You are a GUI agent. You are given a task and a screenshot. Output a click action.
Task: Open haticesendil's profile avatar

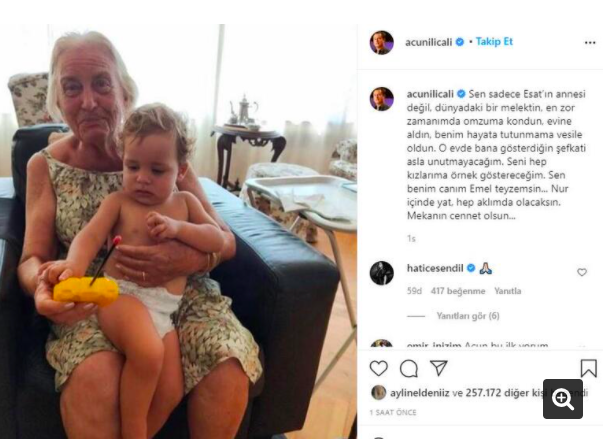[x=382, y=273]
